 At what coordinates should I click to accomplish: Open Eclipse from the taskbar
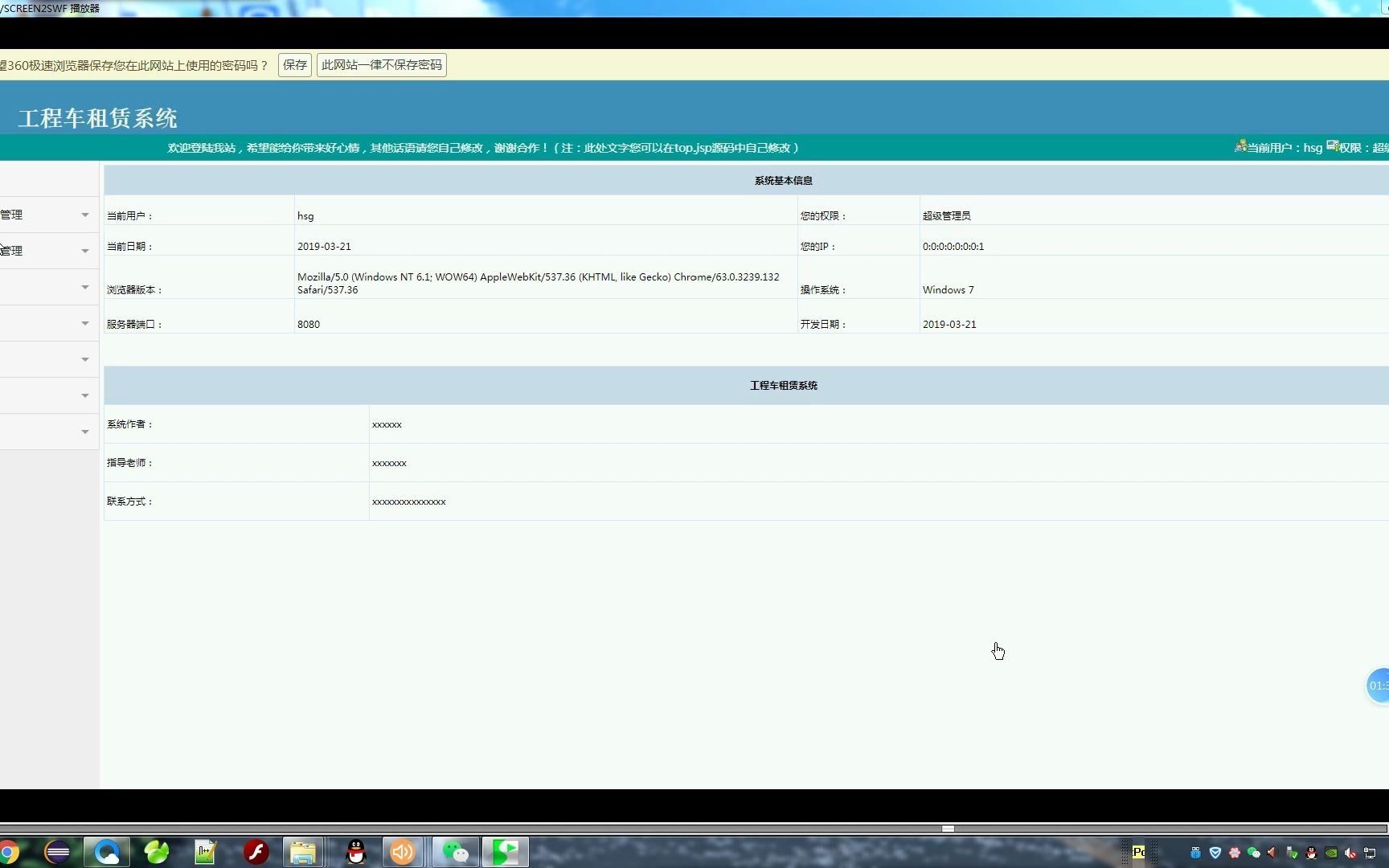coord(57,852)
